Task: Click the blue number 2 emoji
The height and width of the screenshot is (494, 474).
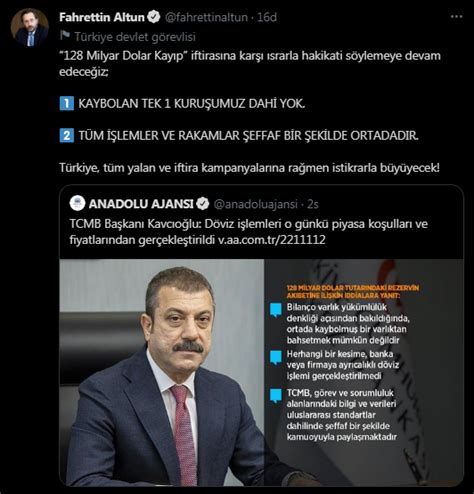Action: (x=67, y=136)
